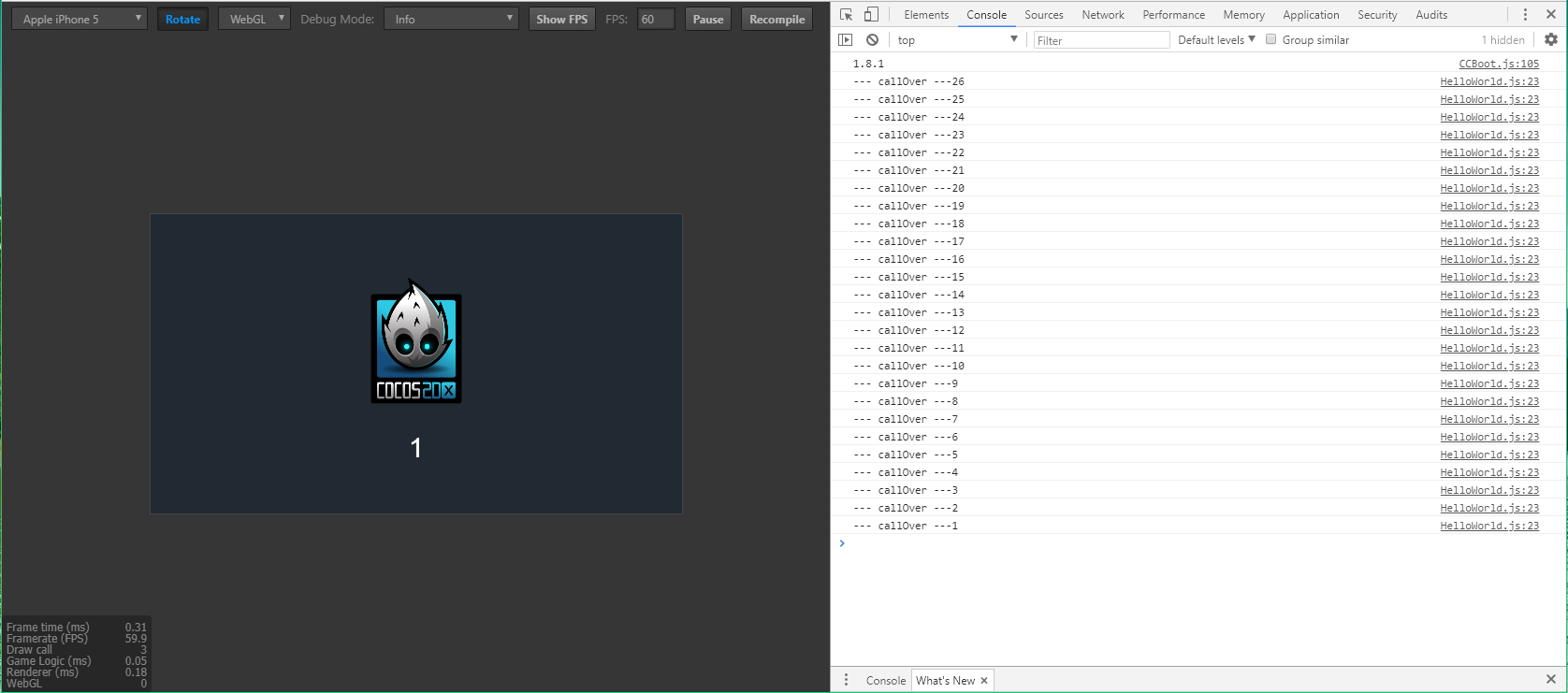The width and height of the screenshot is (1568, 693).
Task: Click the number 1 label in the game view
Action: [416, 448]
